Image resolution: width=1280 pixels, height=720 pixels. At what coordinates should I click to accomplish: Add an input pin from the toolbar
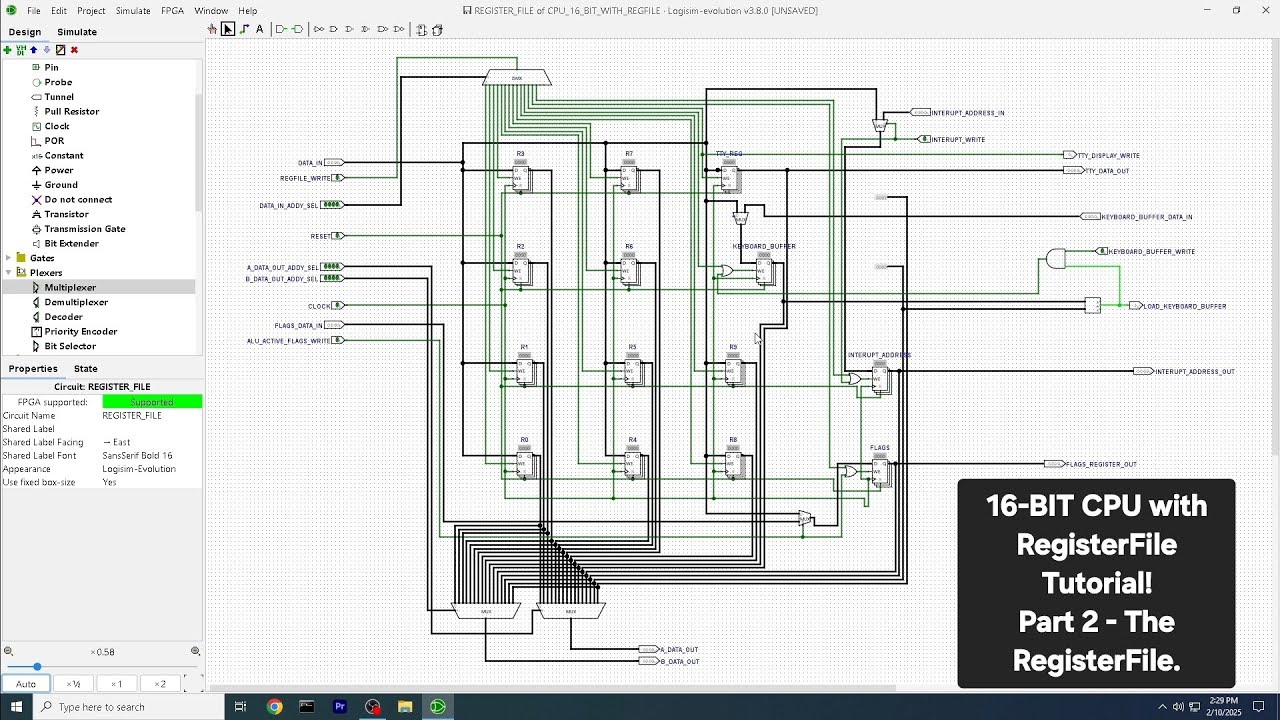pyautogui.click(x=281, y=29)
